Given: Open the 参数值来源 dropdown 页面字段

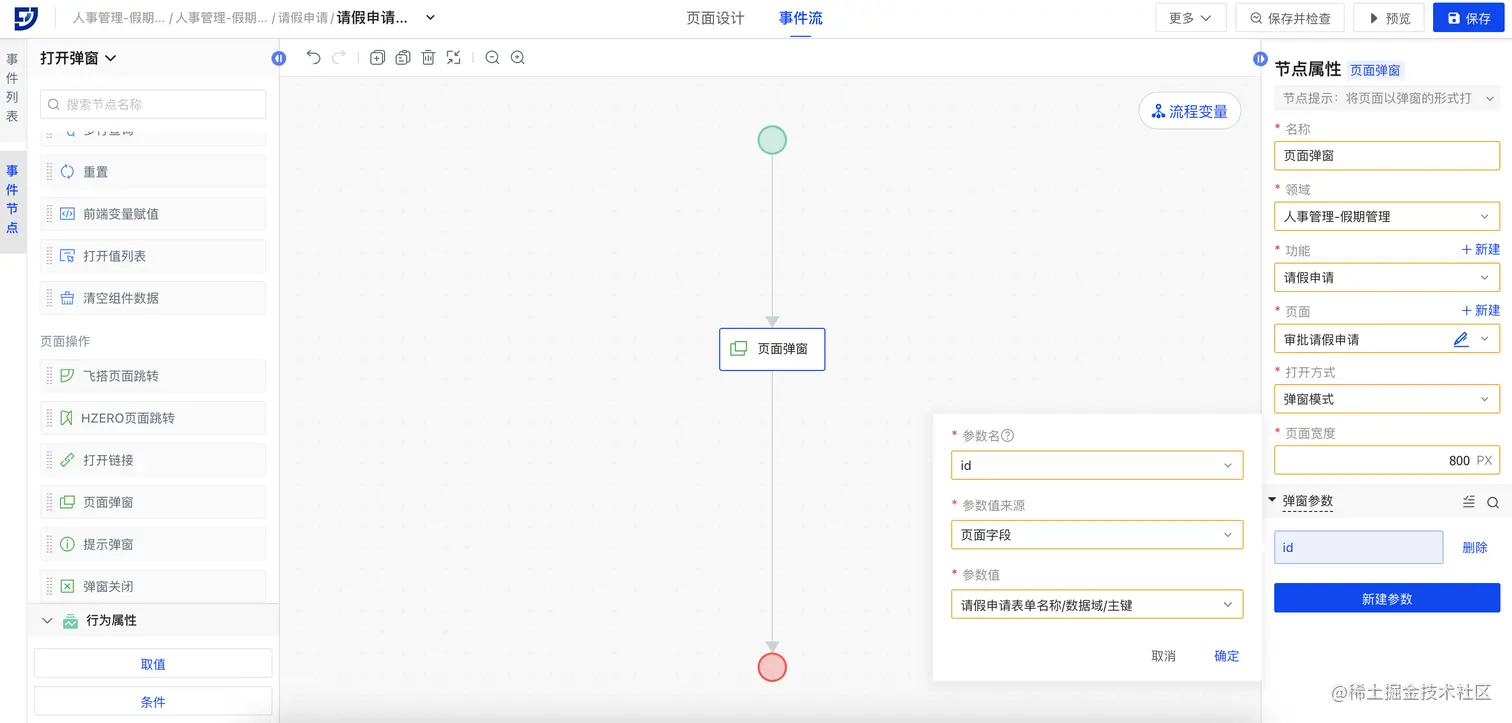Looking at the screenshot, I should (x=1097, y=535).
